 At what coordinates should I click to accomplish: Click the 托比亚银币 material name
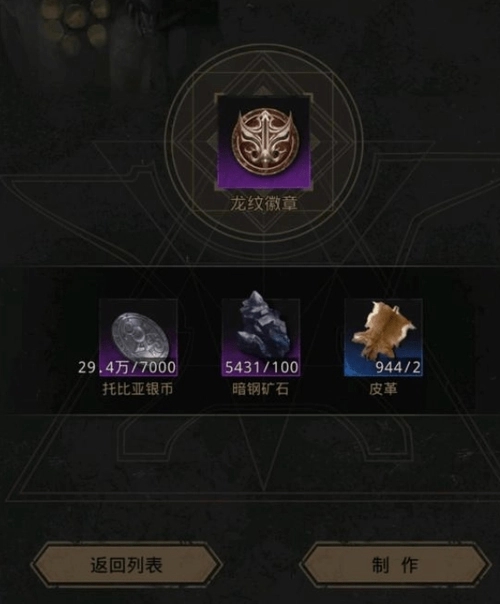(138, 389)
